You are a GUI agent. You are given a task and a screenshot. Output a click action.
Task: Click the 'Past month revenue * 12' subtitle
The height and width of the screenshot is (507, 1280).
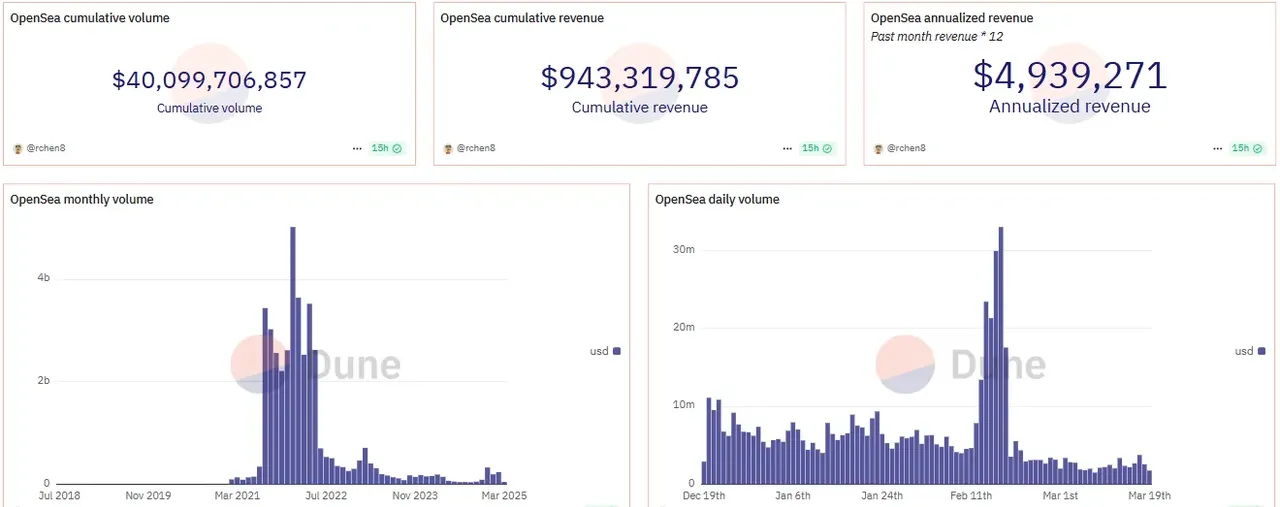click(937, 36)
